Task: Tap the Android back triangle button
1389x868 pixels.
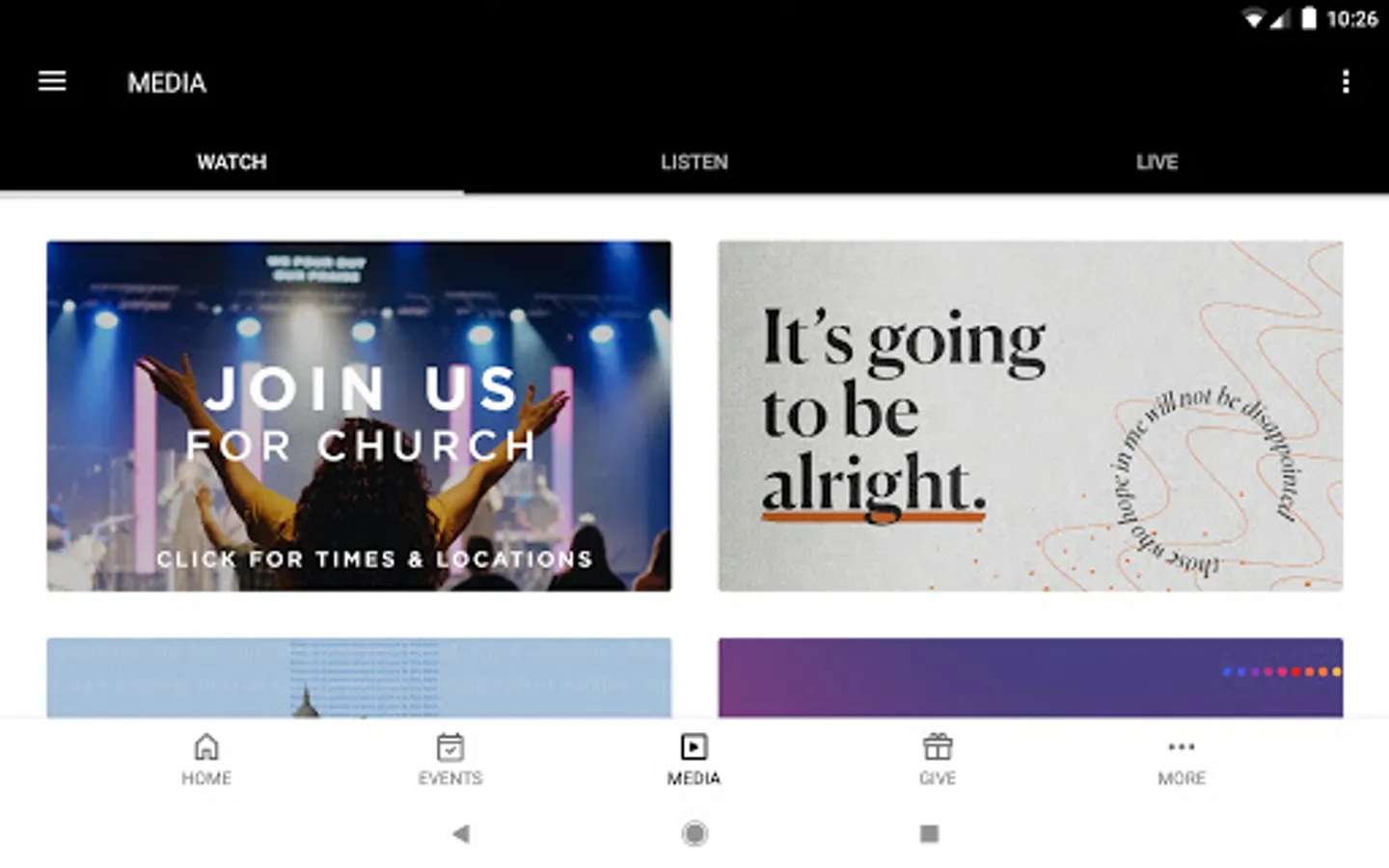Action: [x=461, y=833]
